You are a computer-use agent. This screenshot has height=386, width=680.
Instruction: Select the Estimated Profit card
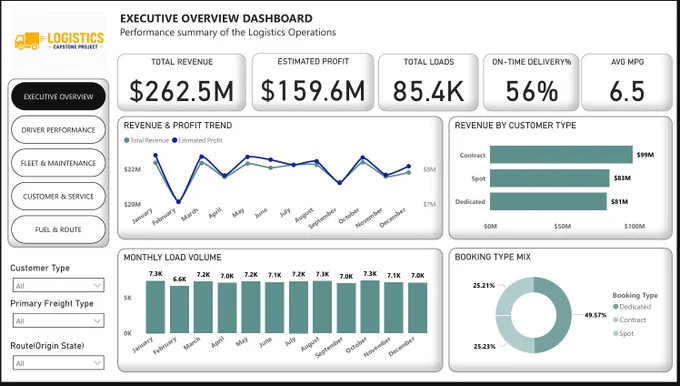pyautogui.click(x=313, y=82)
